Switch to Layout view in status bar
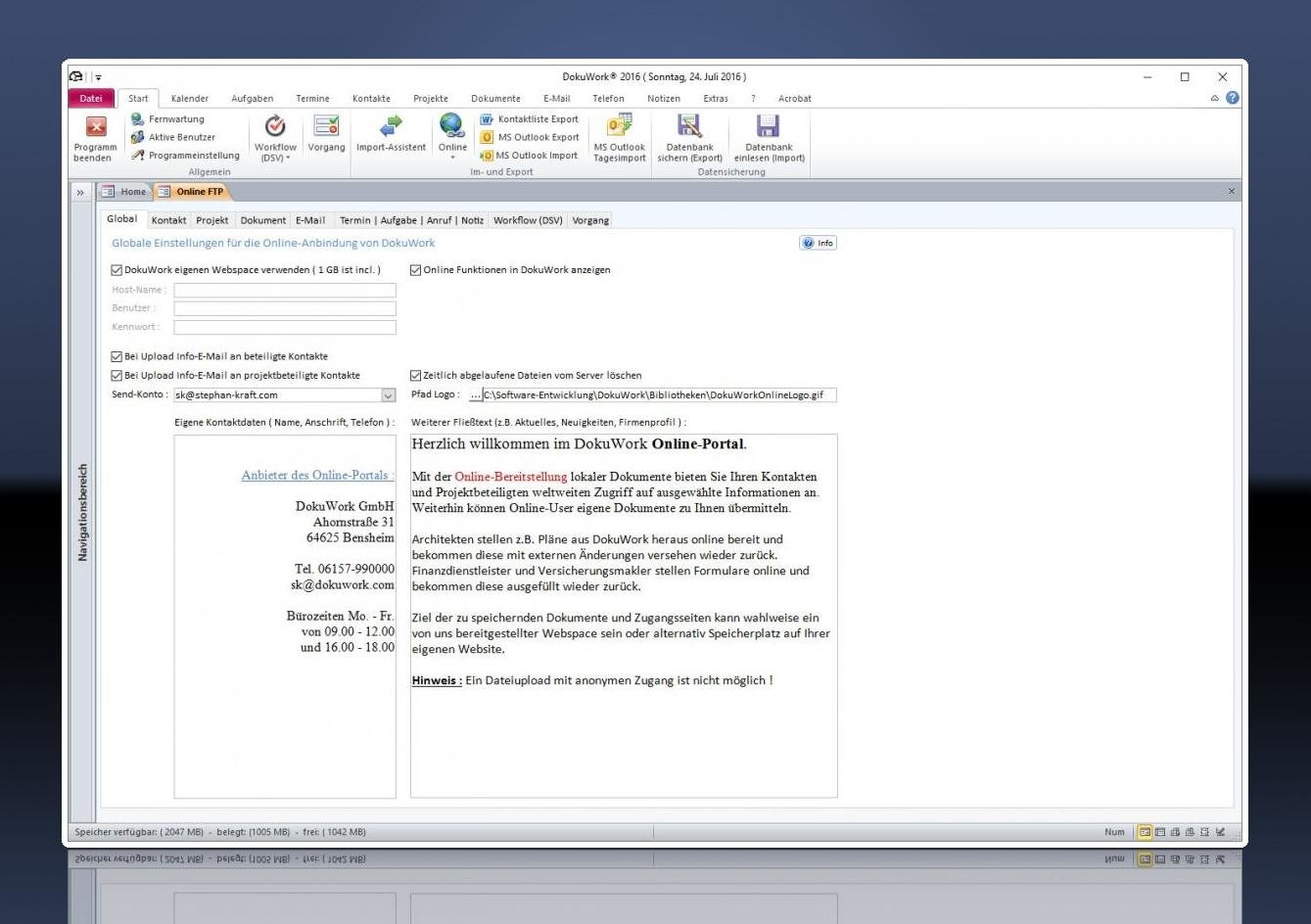This screenshot has height=924, width=1311. [1204, 832]
